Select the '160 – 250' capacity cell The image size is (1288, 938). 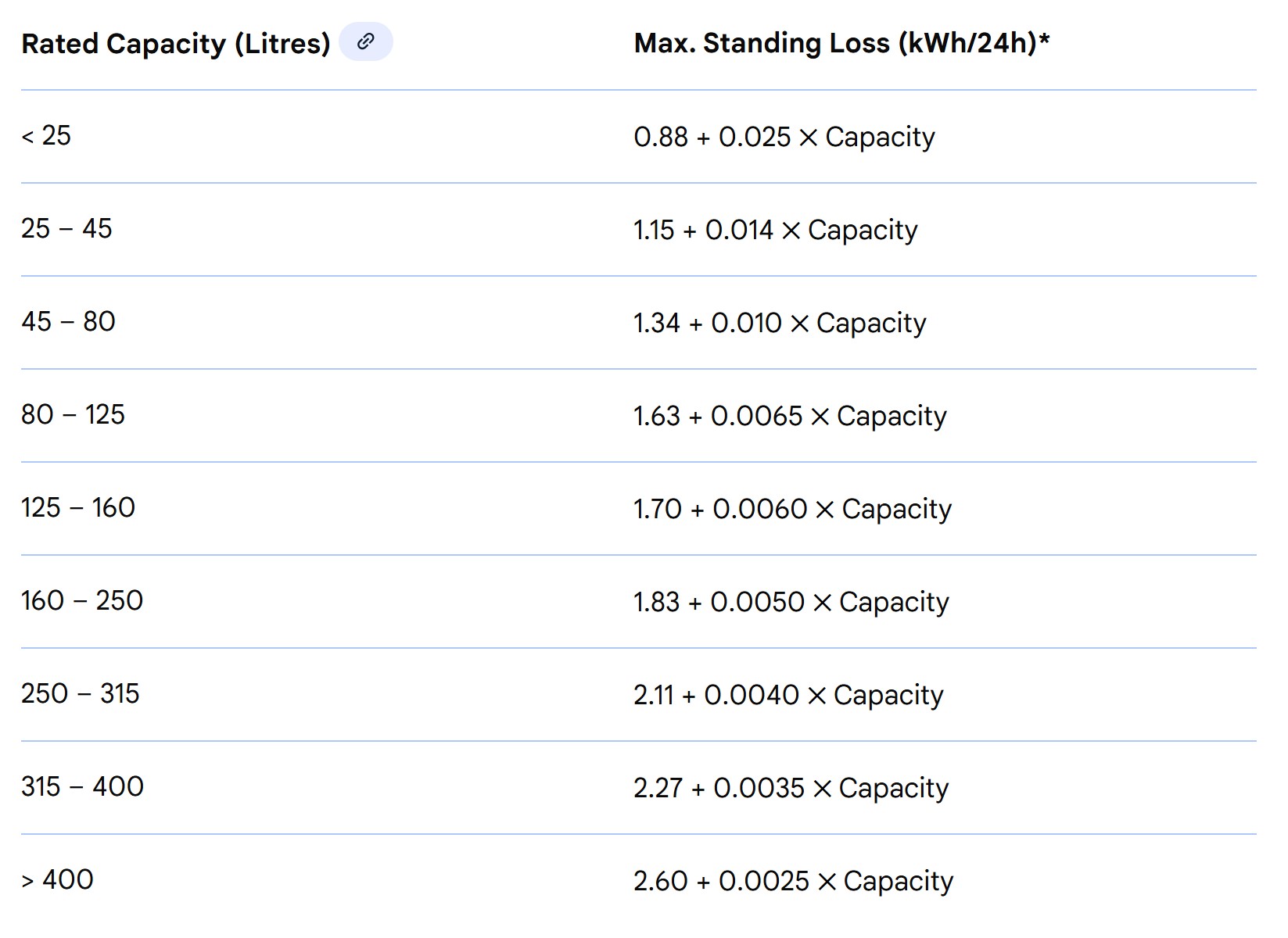82,601
